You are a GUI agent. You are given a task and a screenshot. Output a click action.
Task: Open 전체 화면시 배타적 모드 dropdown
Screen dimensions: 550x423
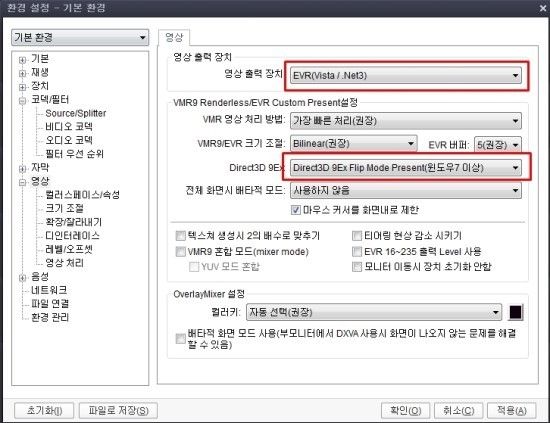tap(406, 191)
